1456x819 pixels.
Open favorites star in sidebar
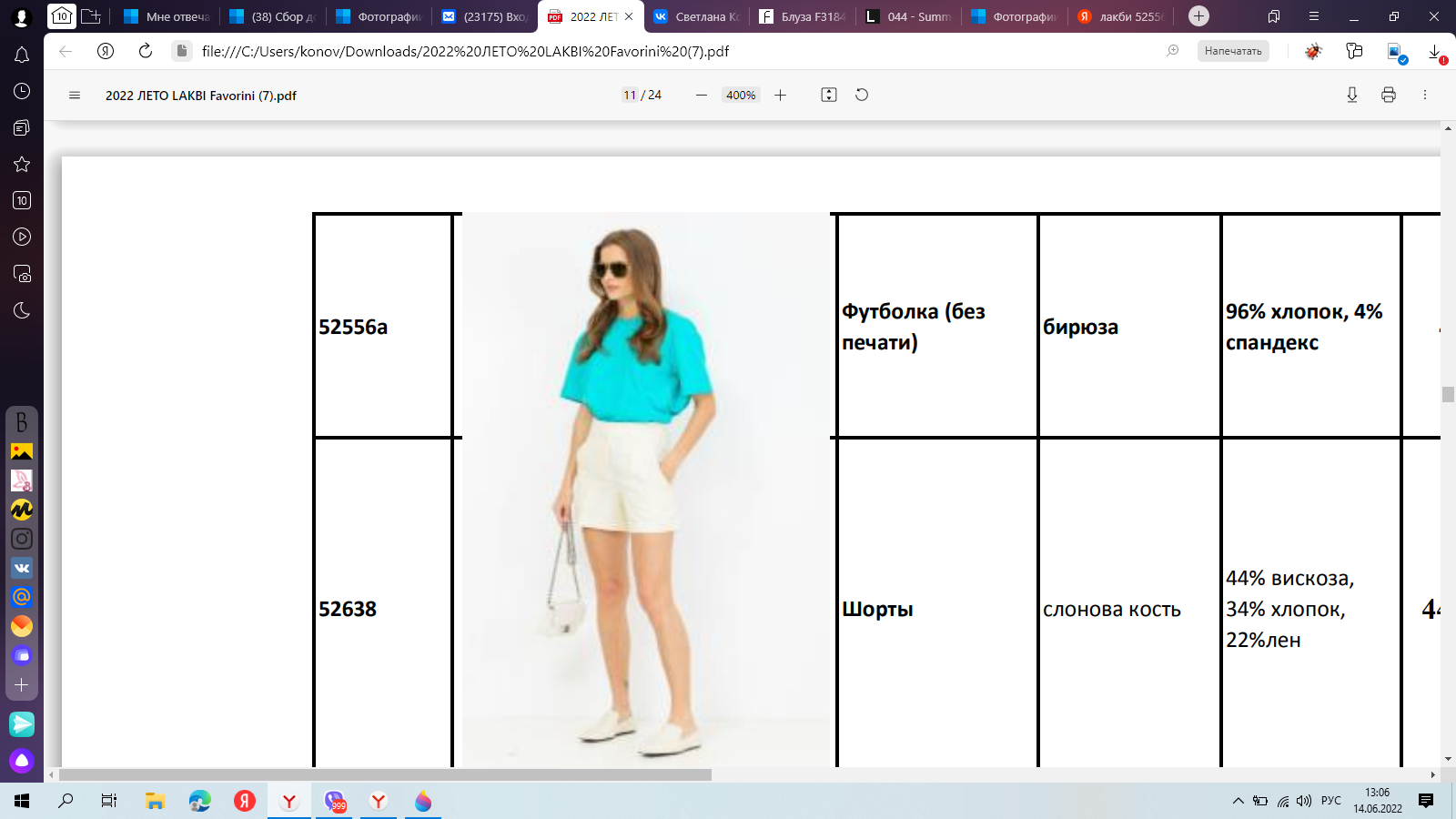[22, 164]
